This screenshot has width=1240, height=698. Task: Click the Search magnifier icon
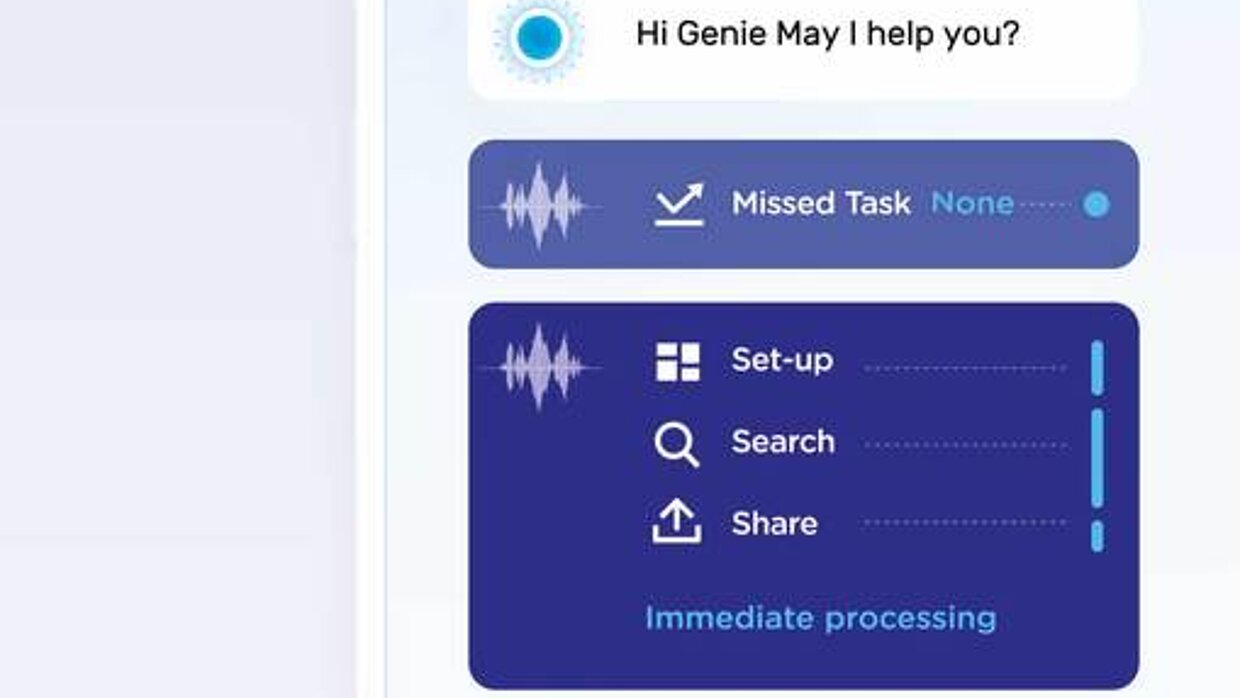coord(677,443)
